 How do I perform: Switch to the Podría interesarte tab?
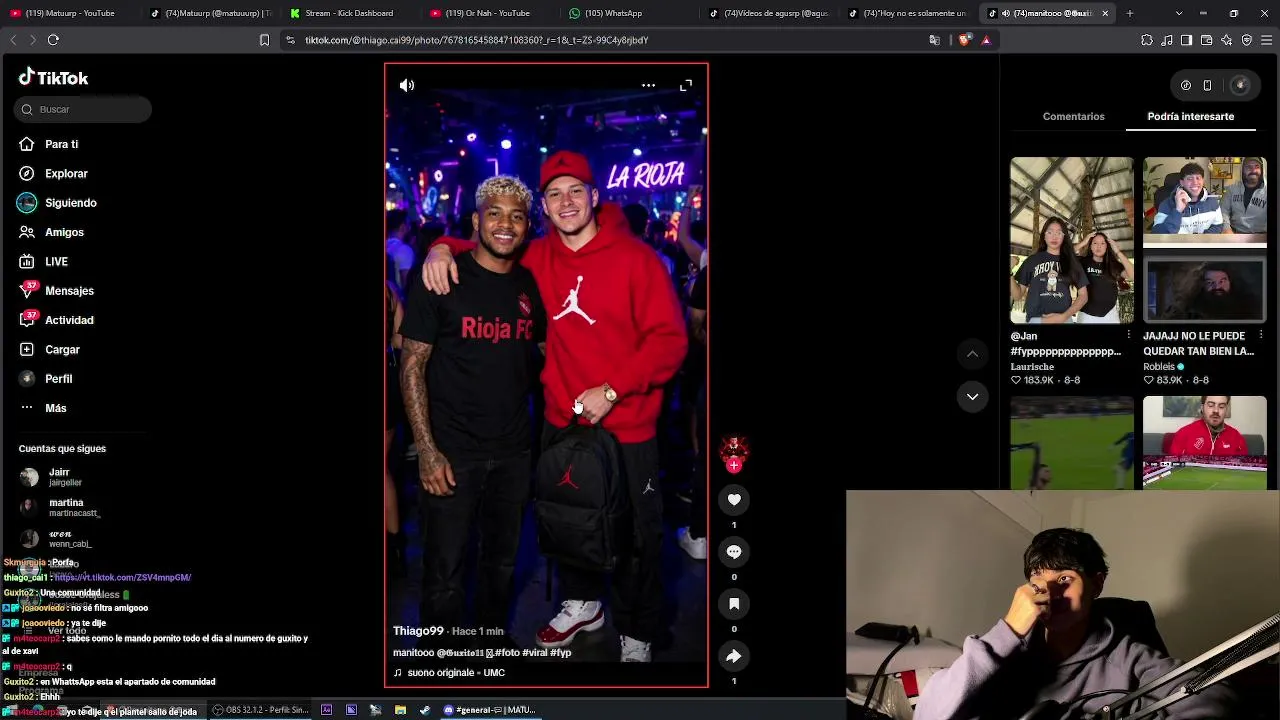(x=1190, y=117)
